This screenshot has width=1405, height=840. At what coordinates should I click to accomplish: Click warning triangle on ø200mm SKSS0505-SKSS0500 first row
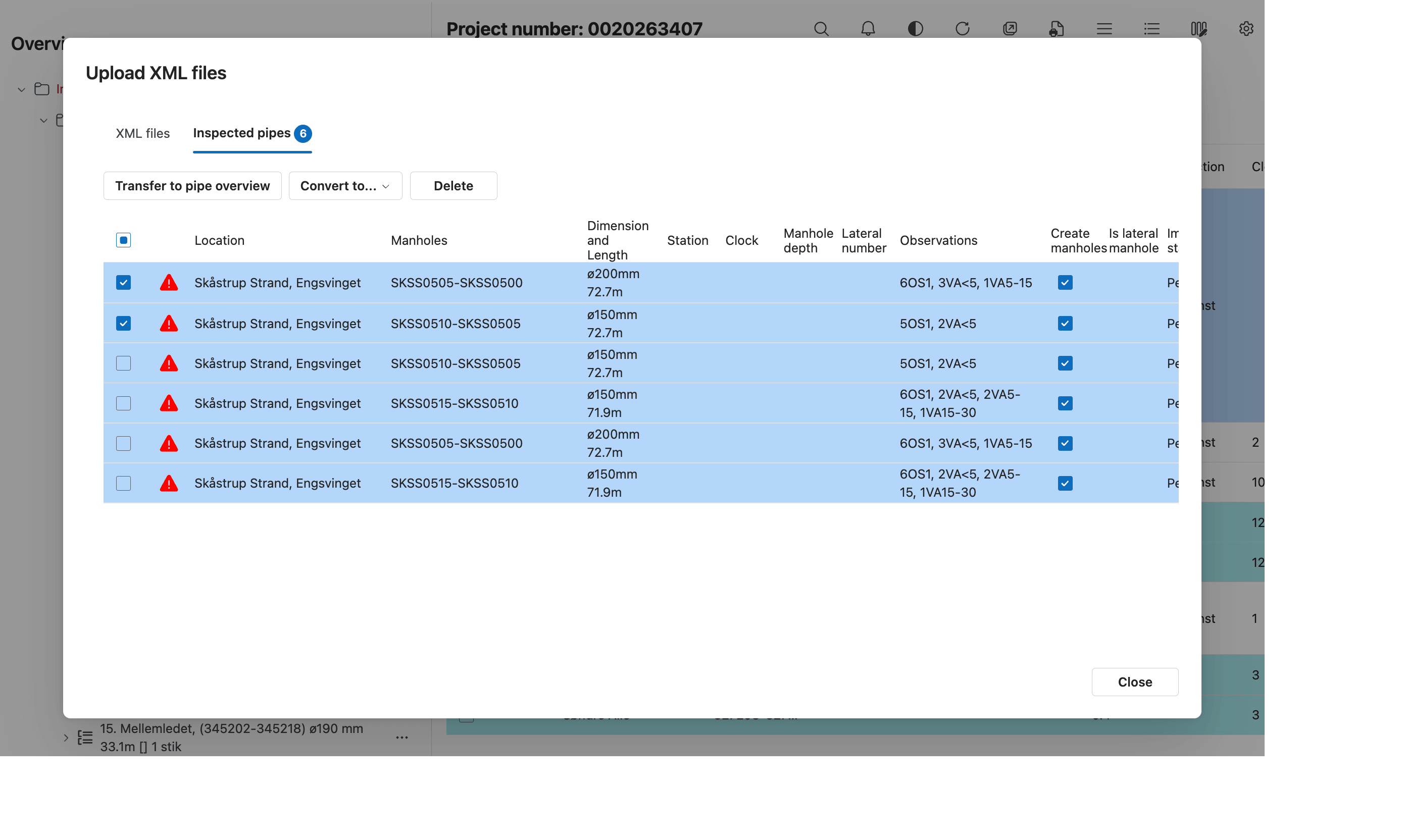click(169, 283)
